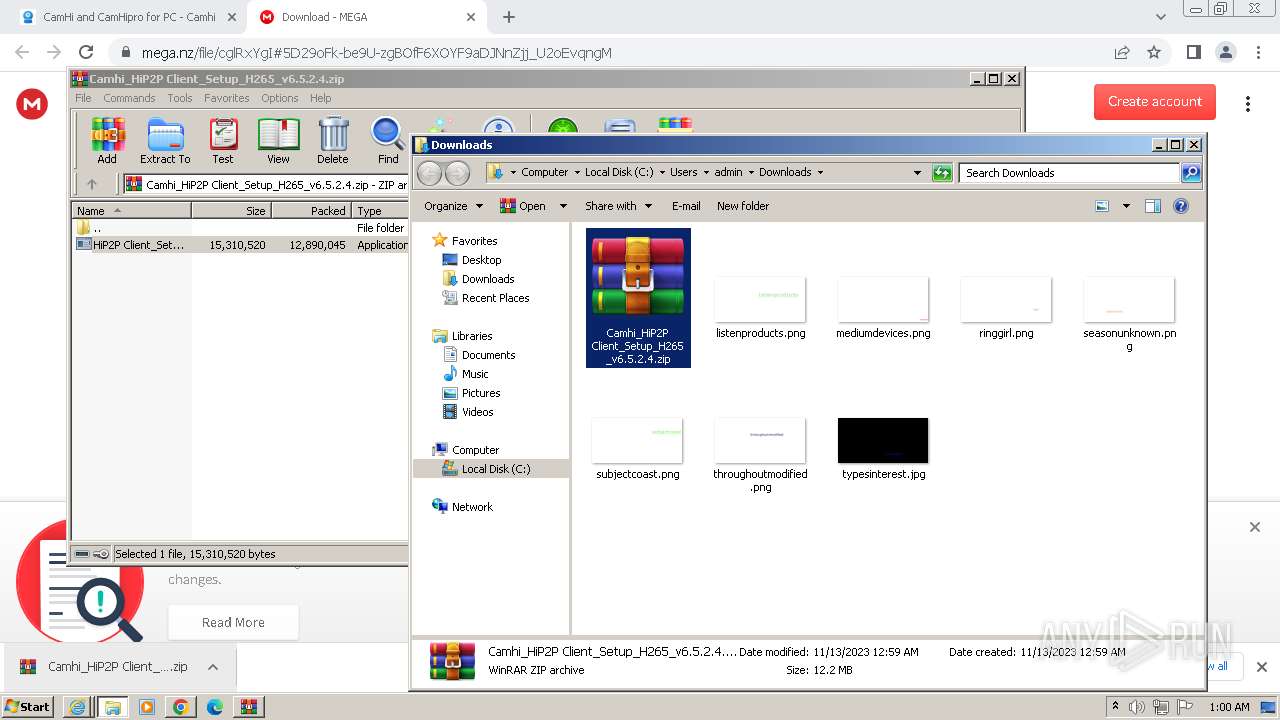Open Chrome tab search dropdown
Viewport: 1280px width, 720px height.
pyautogui.click(x=1160, y=17)
